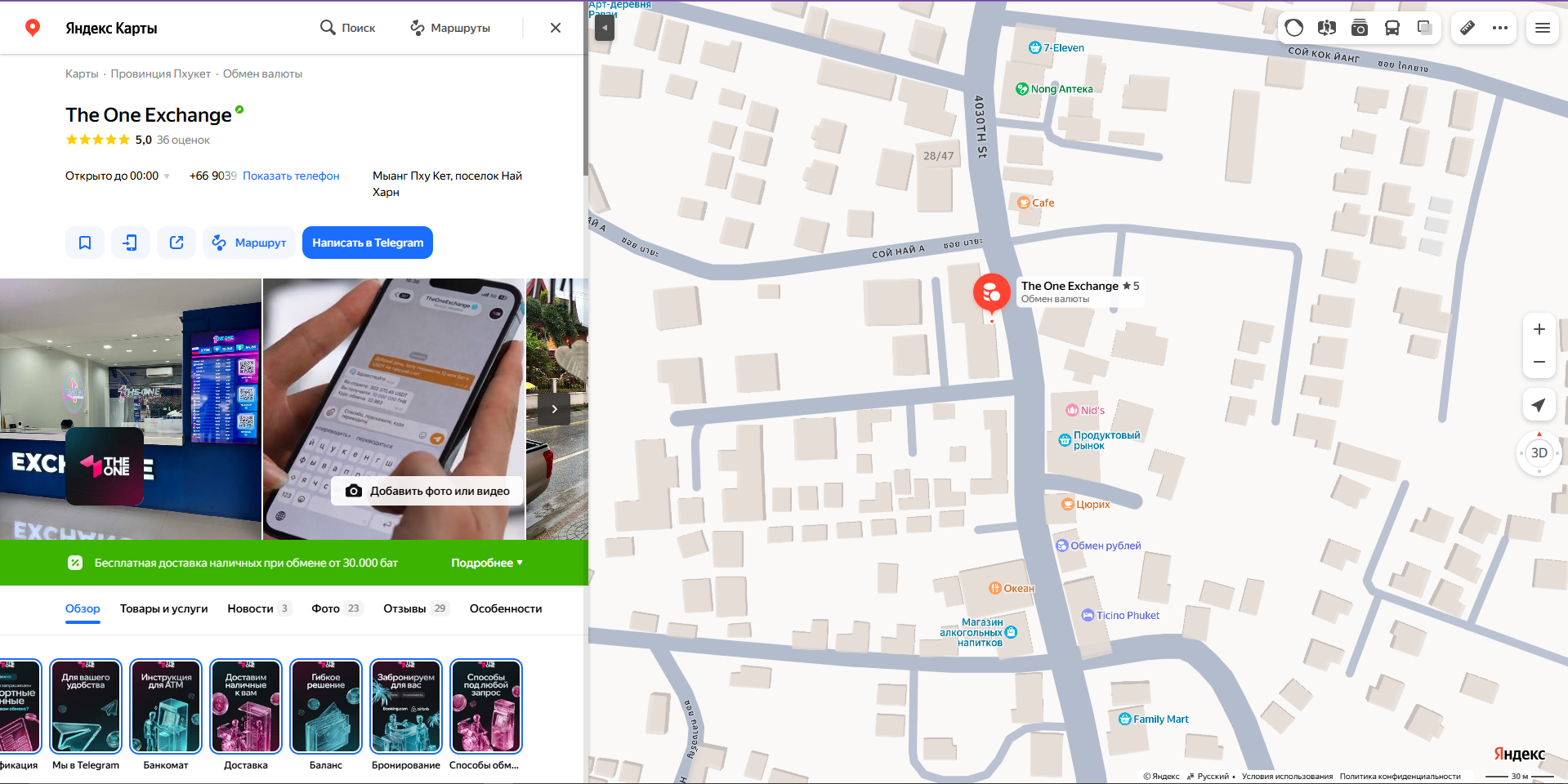The width and height of the screenshot is (1568, 784).
Task: Collapse the side panel with arrow button
Action: [605, 29]
